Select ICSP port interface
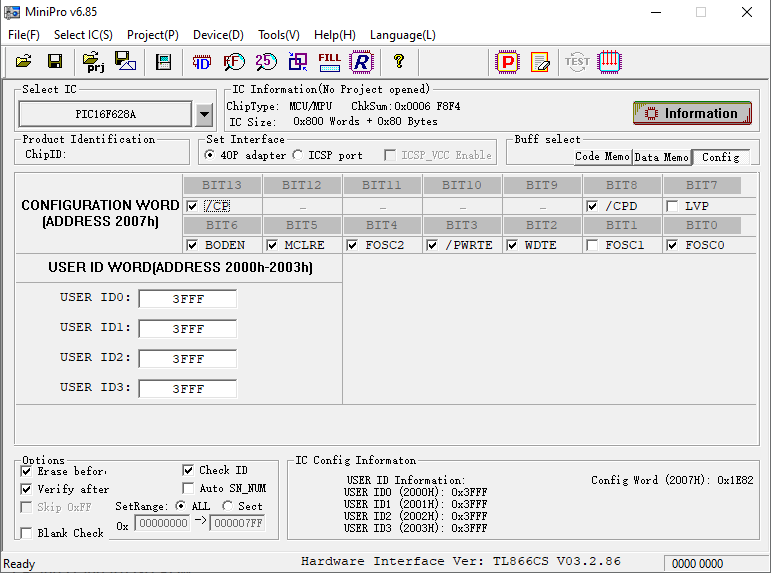This screenshot has width=771, height=573. pos(297,155)
